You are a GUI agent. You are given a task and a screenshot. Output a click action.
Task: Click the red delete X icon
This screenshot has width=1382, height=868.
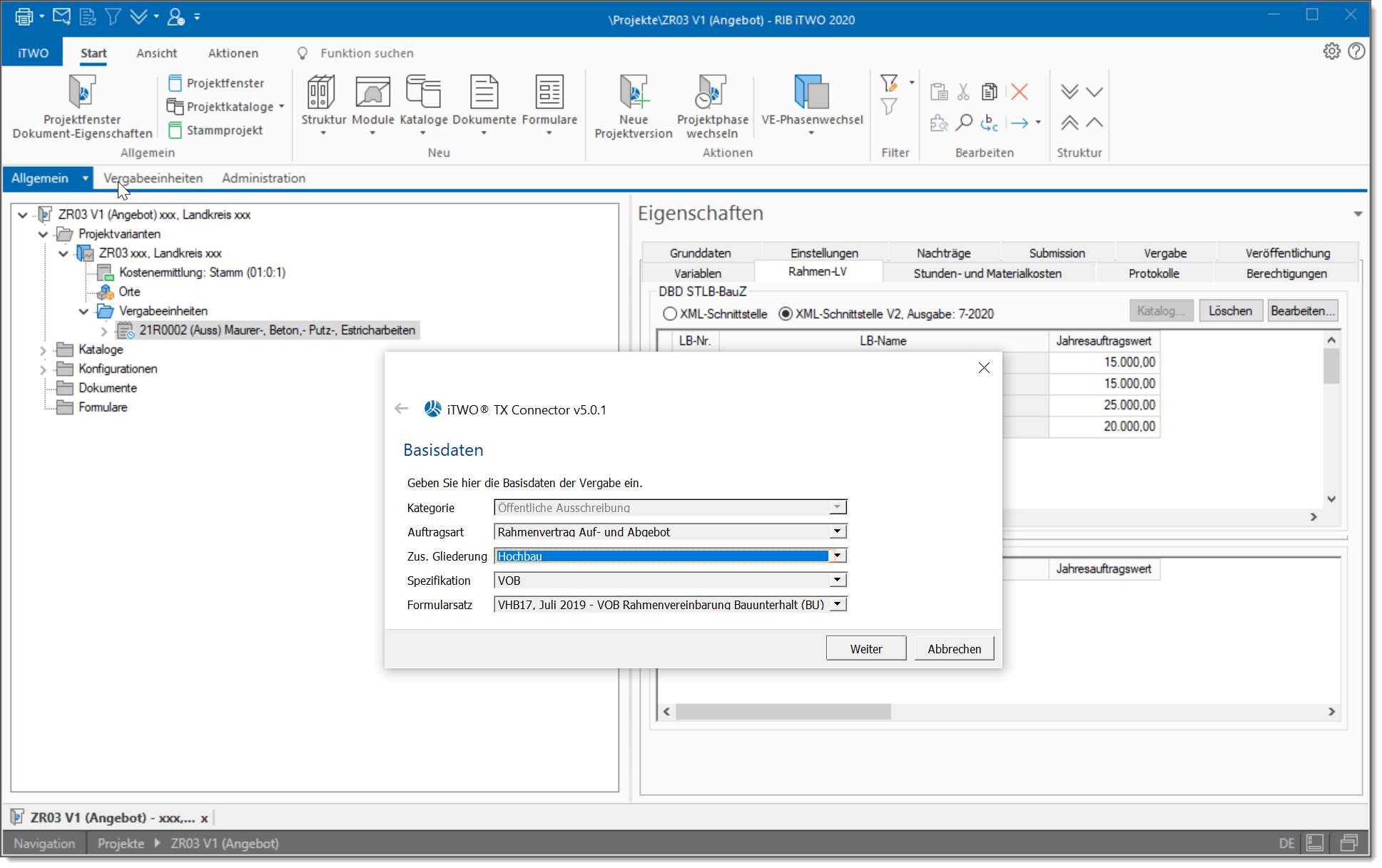(x=1020, y=91)
